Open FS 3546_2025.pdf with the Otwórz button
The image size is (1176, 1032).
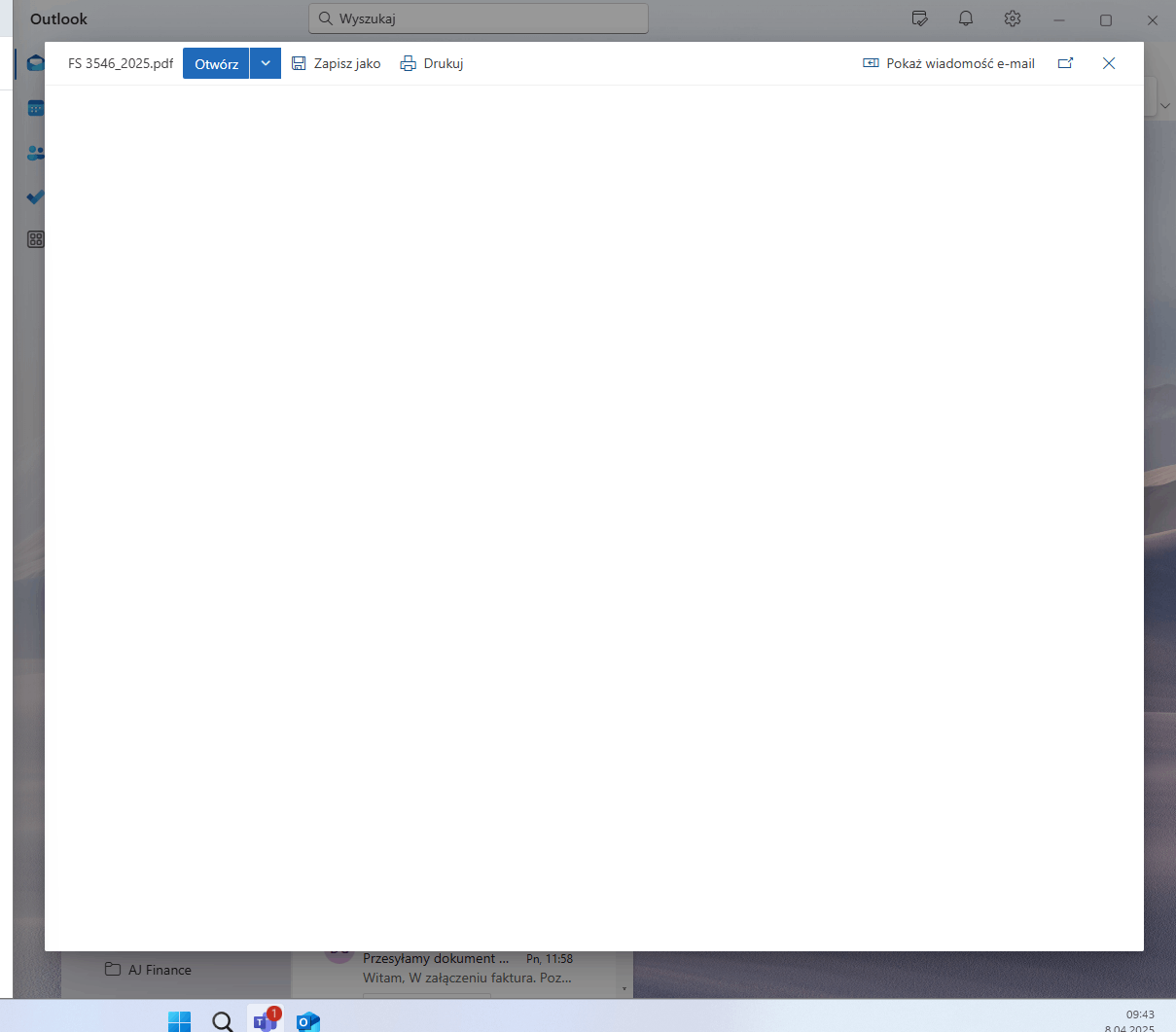[x=215, y=63]
